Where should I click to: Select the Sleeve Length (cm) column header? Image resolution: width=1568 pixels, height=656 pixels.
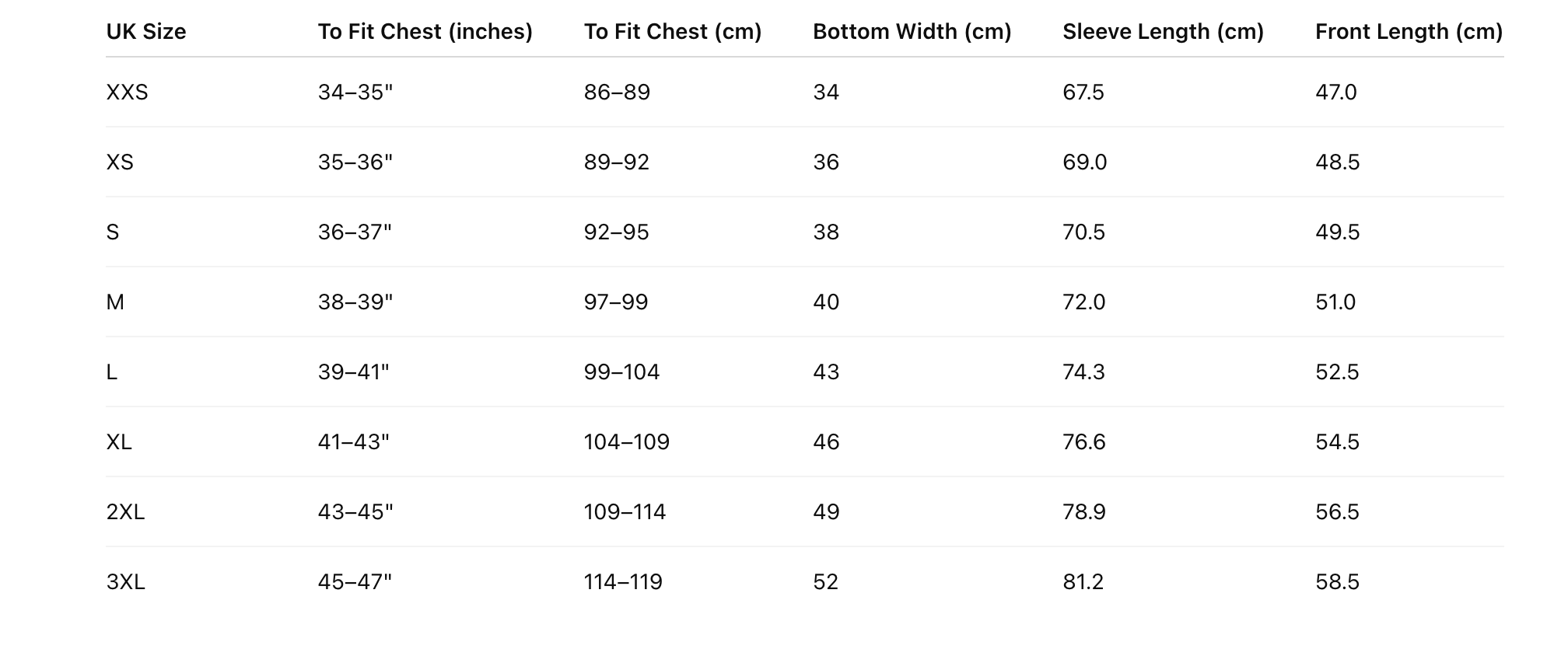(x=1163, y=32)
